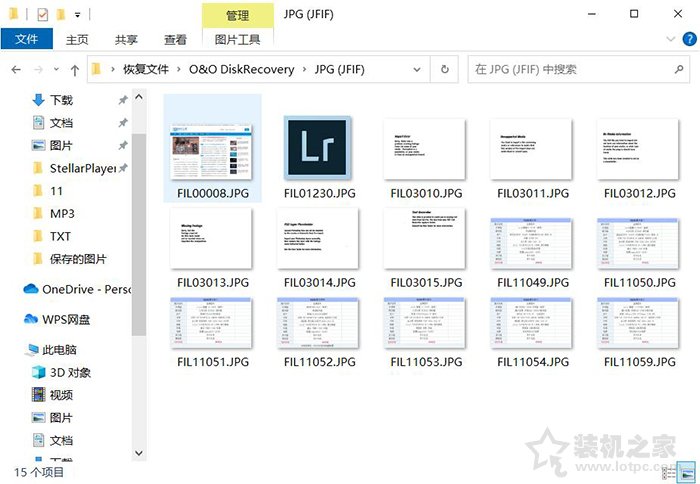The width and height of the screenshot is (700, 484).
Task: Switch to large thumbnails view in the status bar
Action: tap(688, 471)
